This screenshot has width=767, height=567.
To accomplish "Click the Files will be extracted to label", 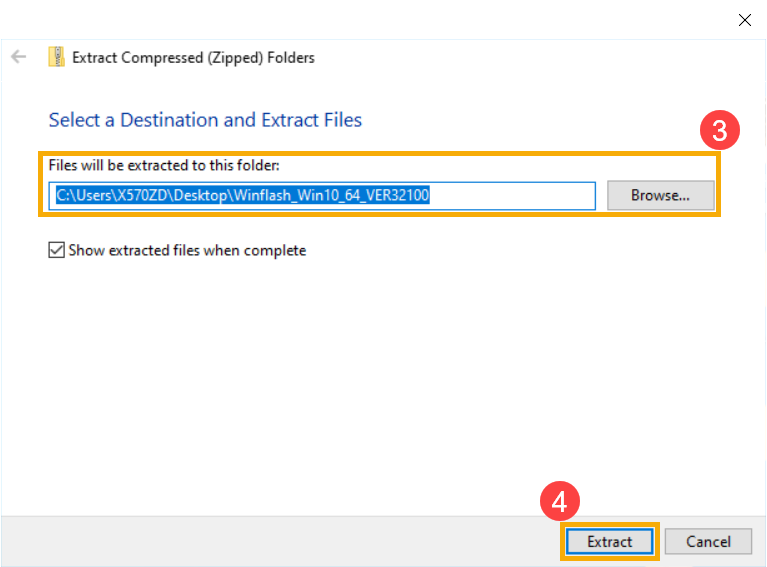I will pos(164,165).
